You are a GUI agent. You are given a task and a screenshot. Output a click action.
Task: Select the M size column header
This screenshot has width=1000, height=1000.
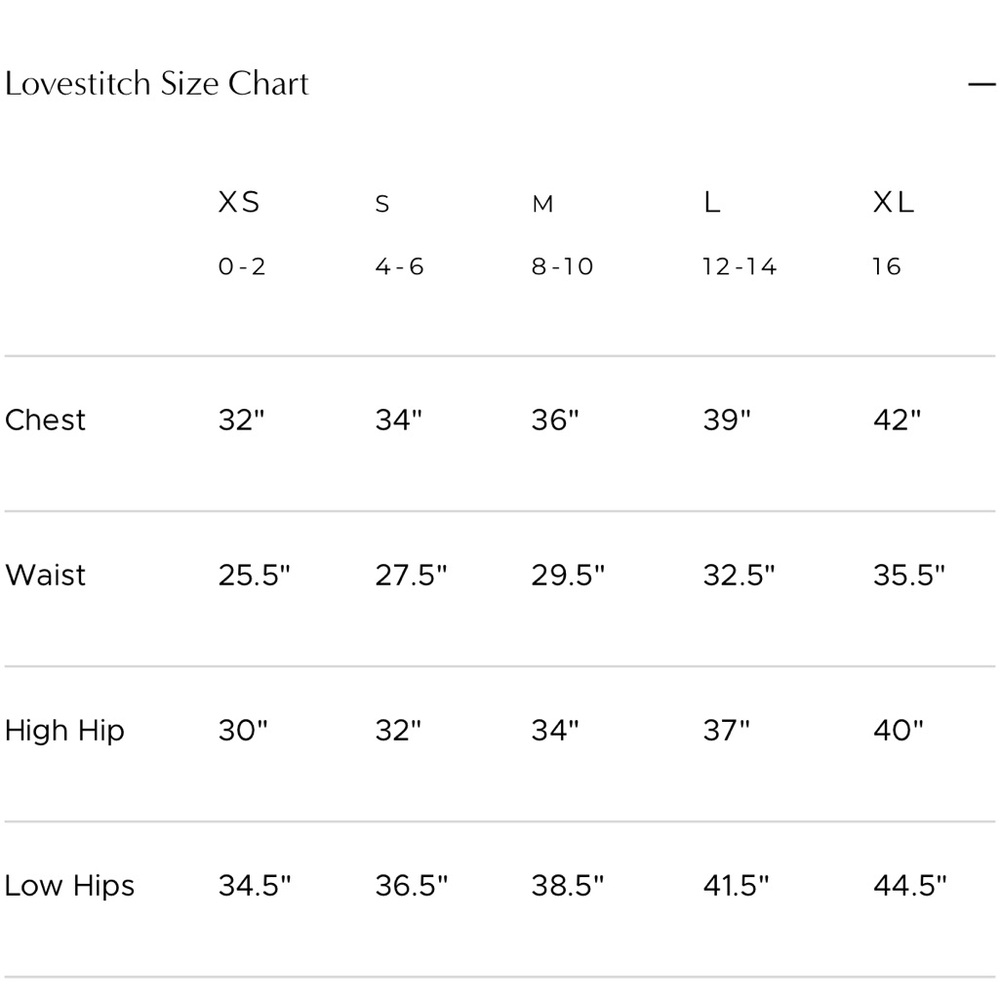point(543,204)
